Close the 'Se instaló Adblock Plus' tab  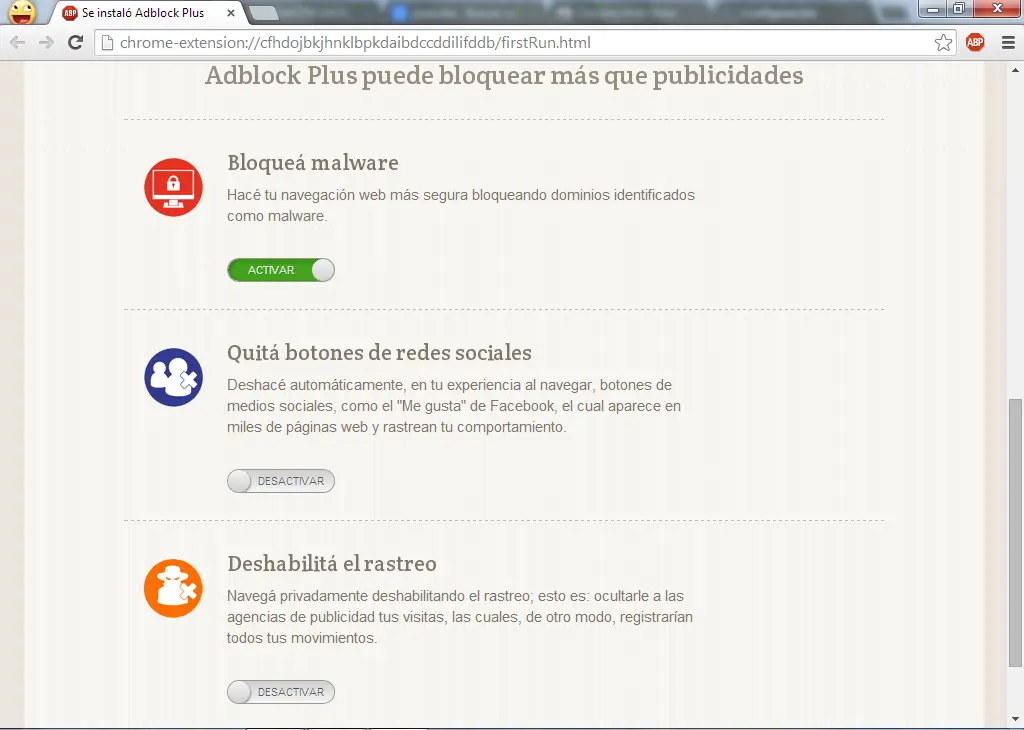point(231,13)
